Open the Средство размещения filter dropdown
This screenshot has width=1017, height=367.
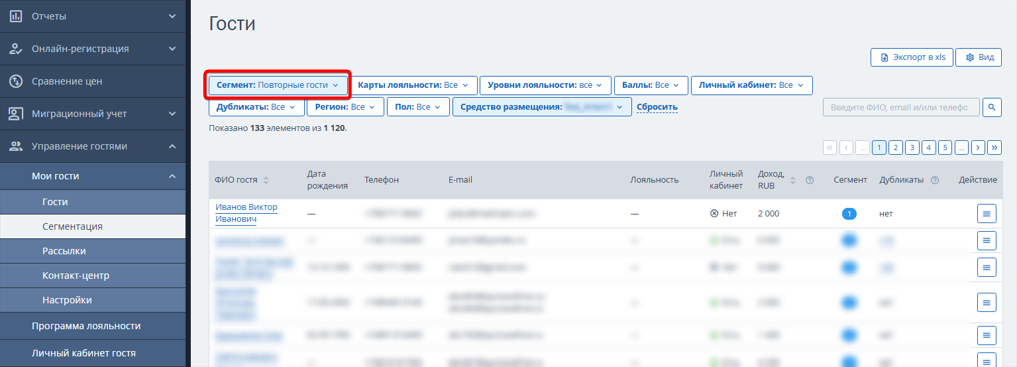(x=542, y=107)
